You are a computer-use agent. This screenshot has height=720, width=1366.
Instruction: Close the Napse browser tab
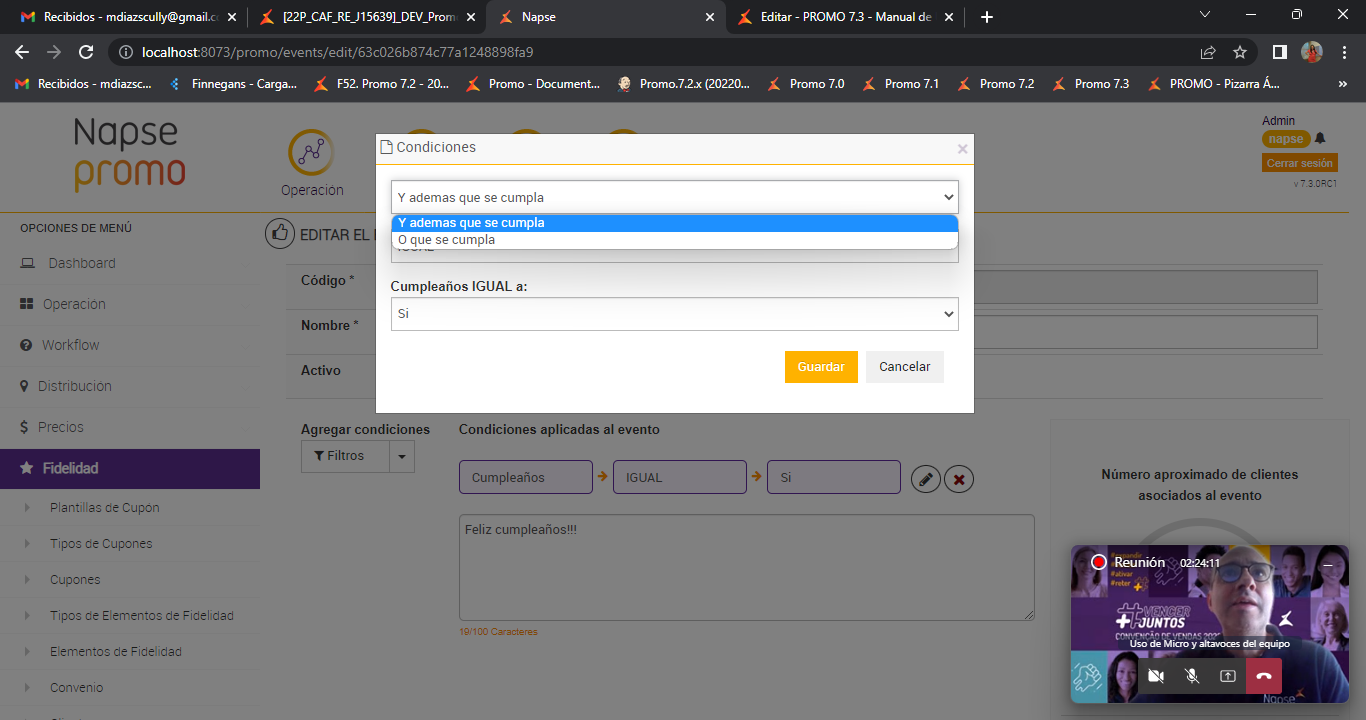[x=710, y=17]
